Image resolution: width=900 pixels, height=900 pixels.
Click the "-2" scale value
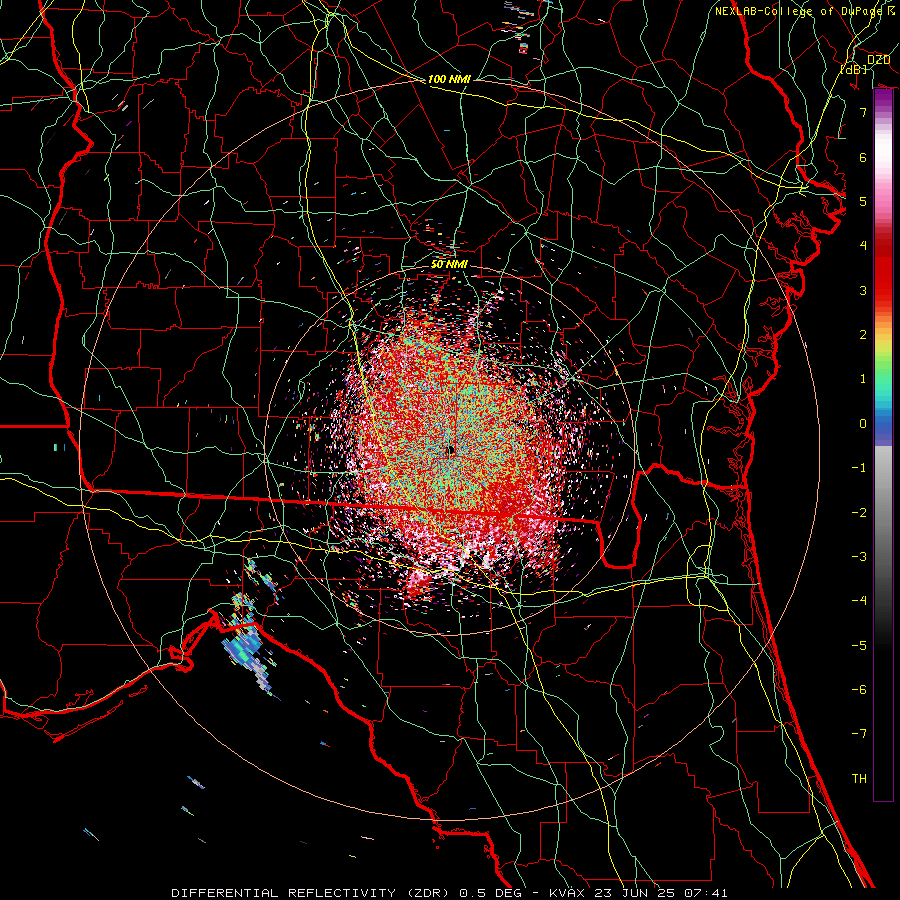(859, 513)
